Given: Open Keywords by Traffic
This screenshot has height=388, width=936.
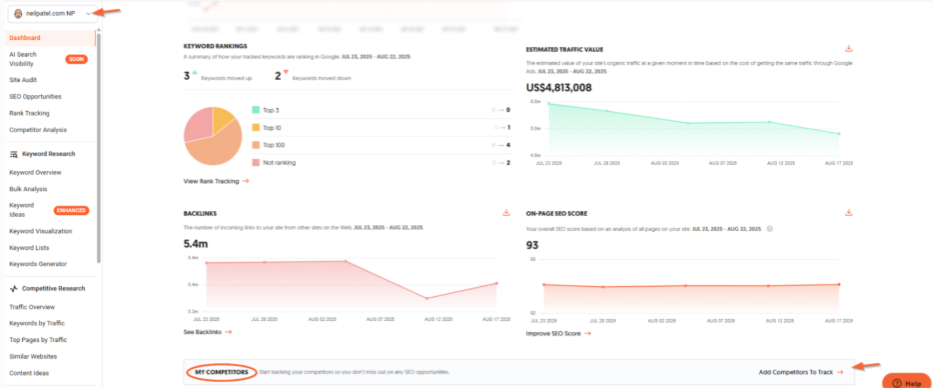Looking at the screenshot, I should tap(37, 323).
